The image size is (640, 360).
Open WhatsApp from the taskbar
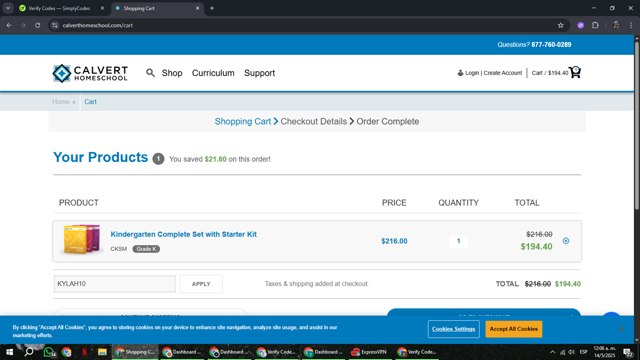tap(49, 352)
